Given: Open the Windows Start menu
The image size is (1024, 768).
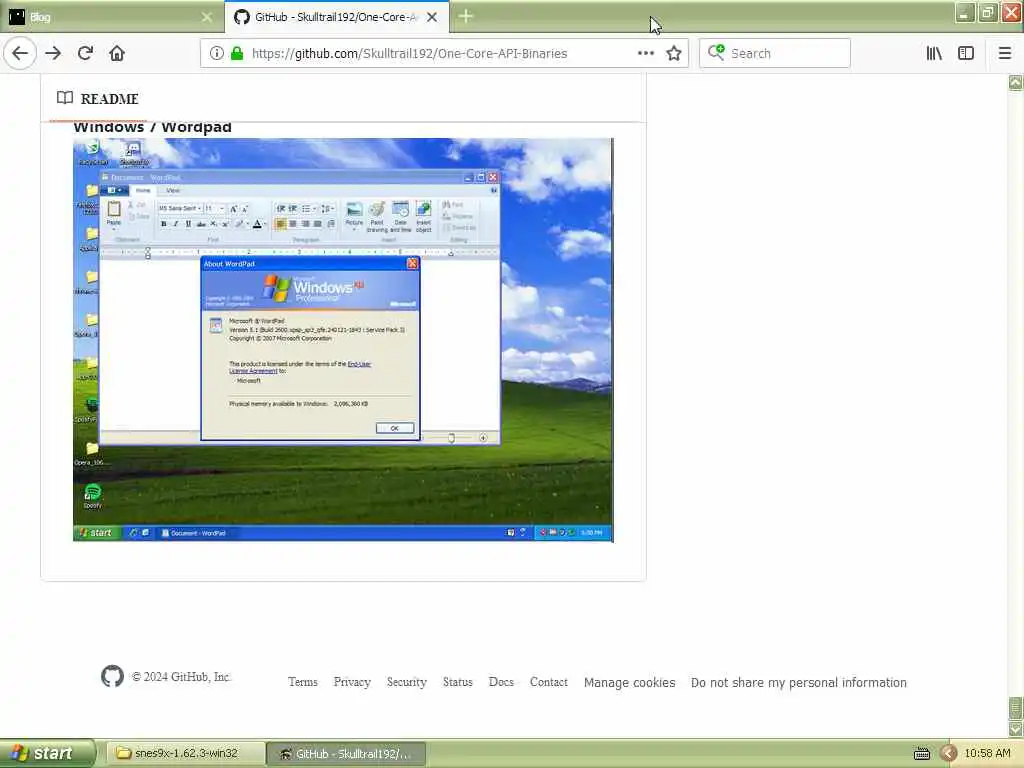Looking at the screenshot, I should pyautogui.click(x=47, y=753).
